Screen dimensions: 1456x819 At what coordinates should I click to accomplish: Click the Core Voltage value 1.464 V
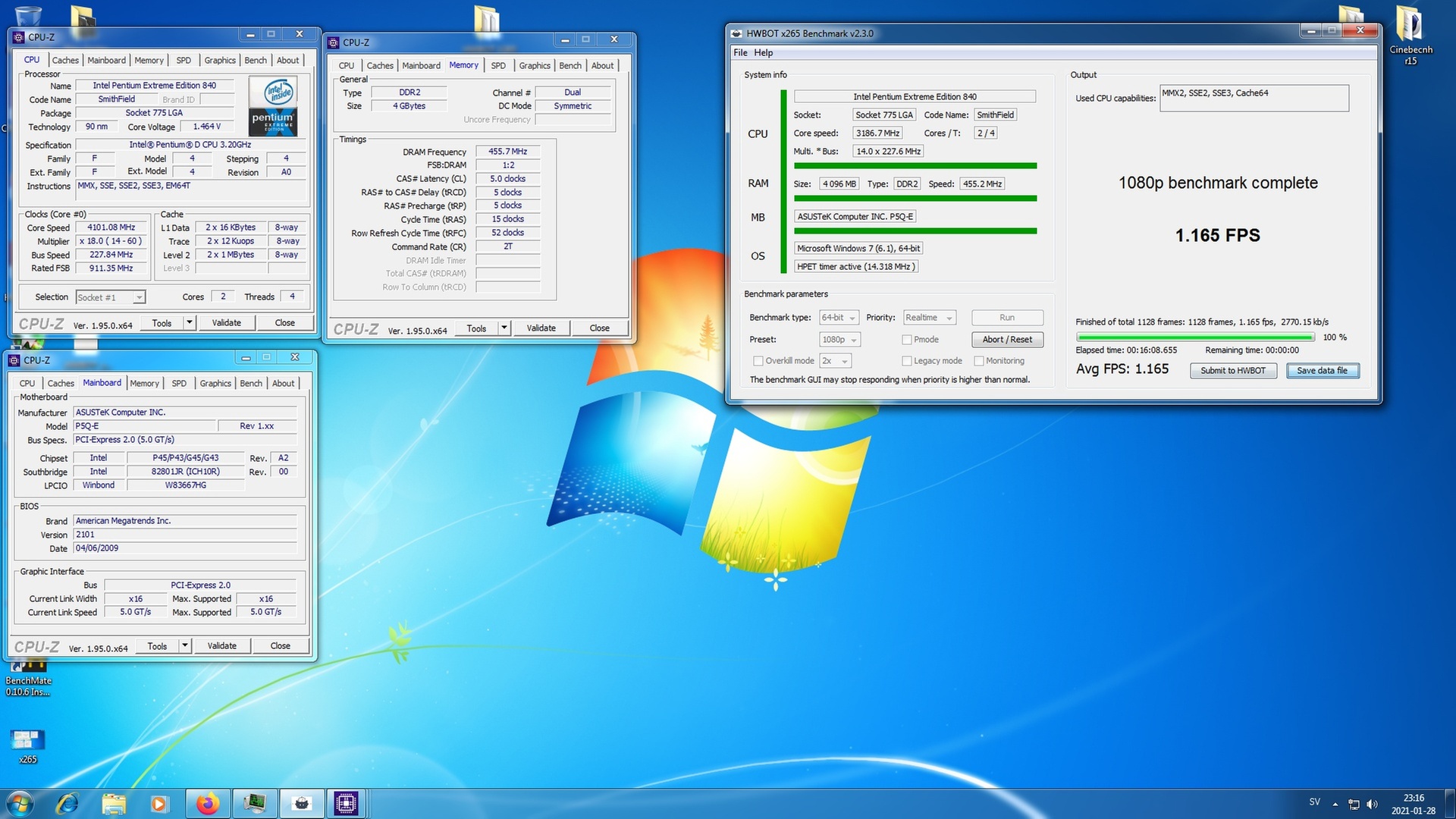tap(206, 127)
